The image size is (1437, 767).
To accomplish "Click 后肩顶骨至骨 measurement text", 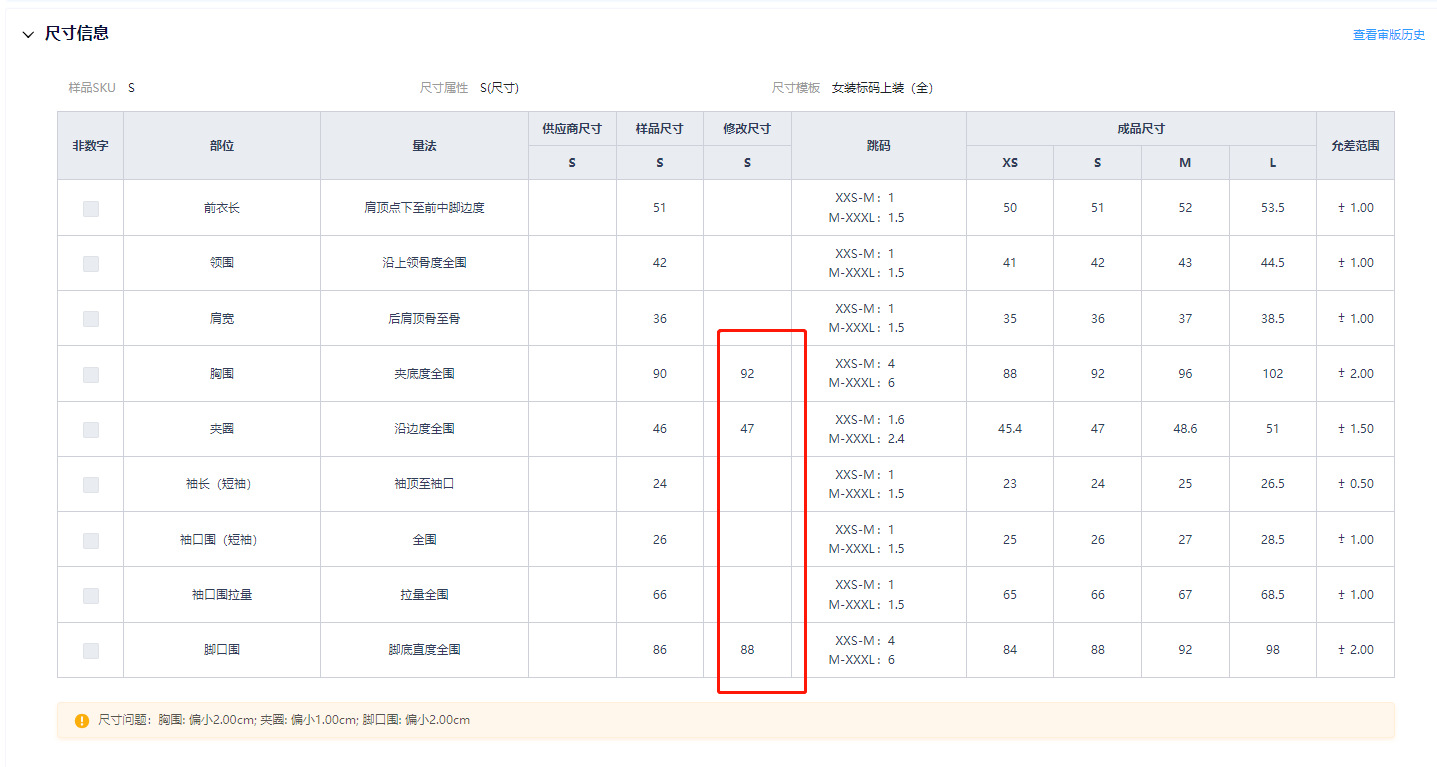I will (x=424, y=319).
